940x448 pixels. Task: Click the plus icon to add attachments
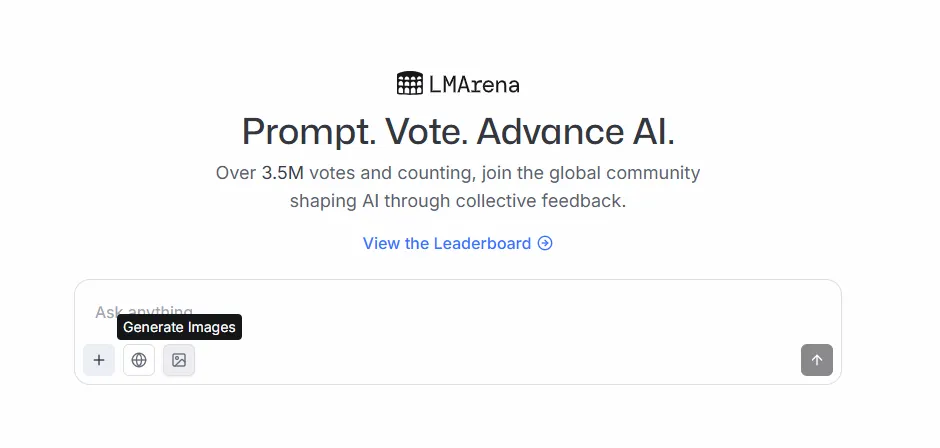point(99,360)
